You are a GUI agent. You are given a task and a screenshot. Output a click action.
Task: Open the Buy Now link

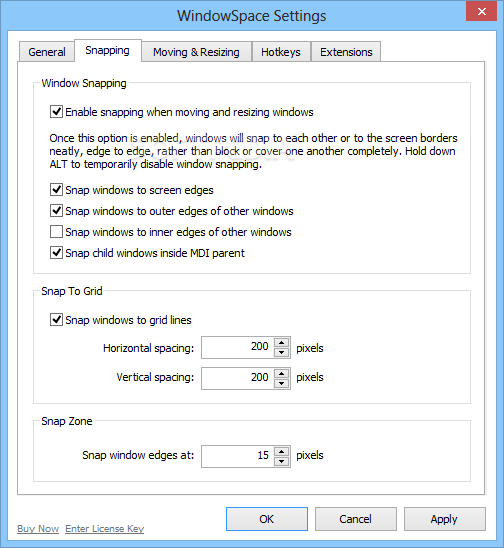tap(38, 528)
